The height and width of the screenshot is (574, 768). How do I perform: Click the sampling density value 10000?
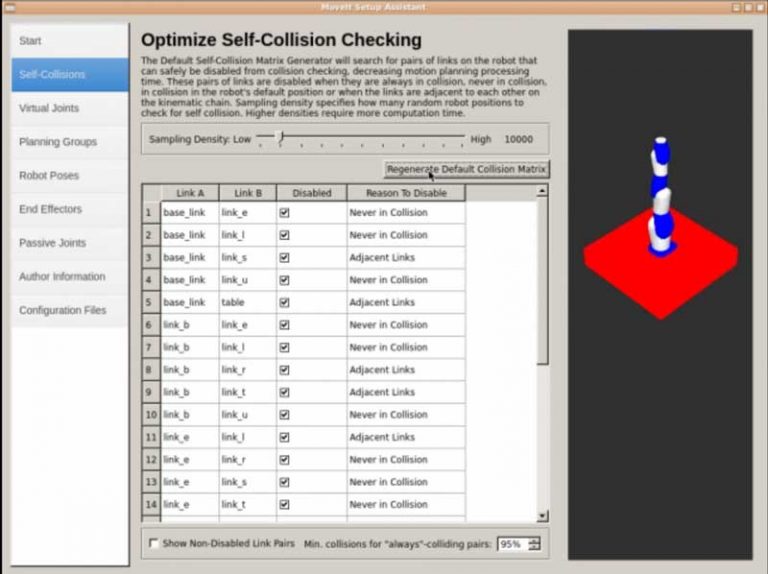coord(518,140)
